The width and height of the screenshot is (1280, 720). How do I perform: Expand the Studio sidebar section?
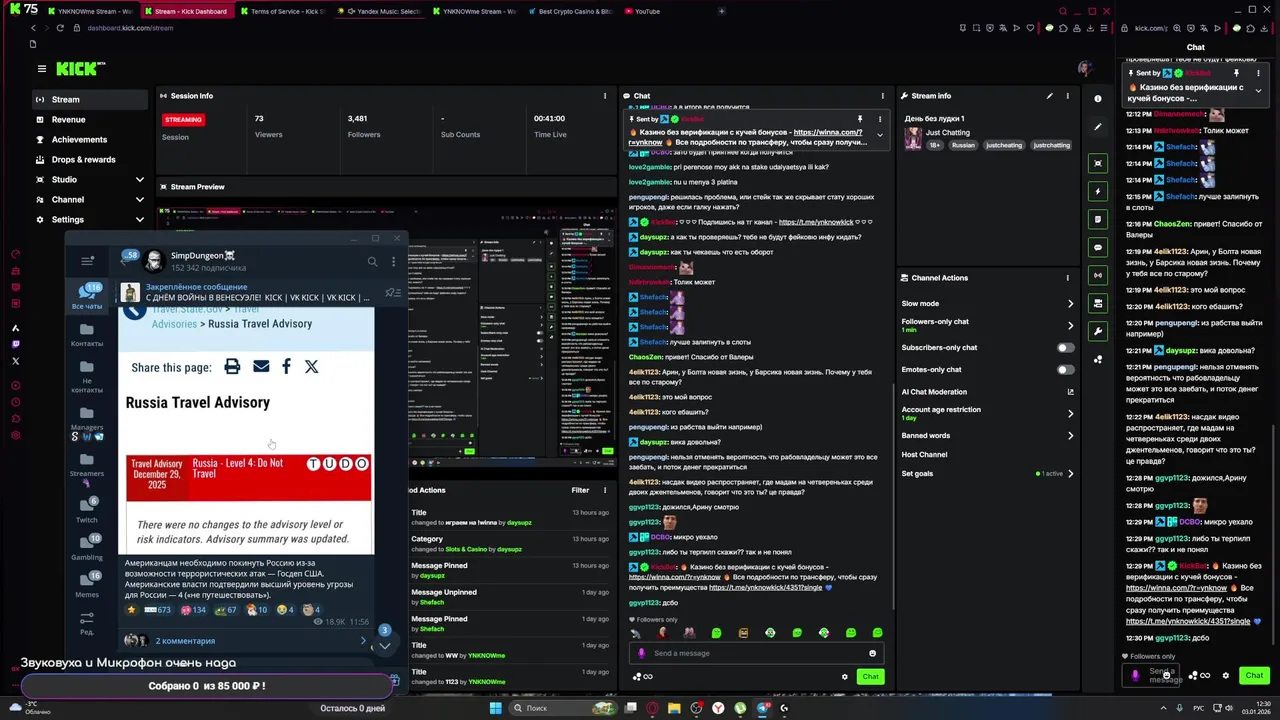pos(139,180)
